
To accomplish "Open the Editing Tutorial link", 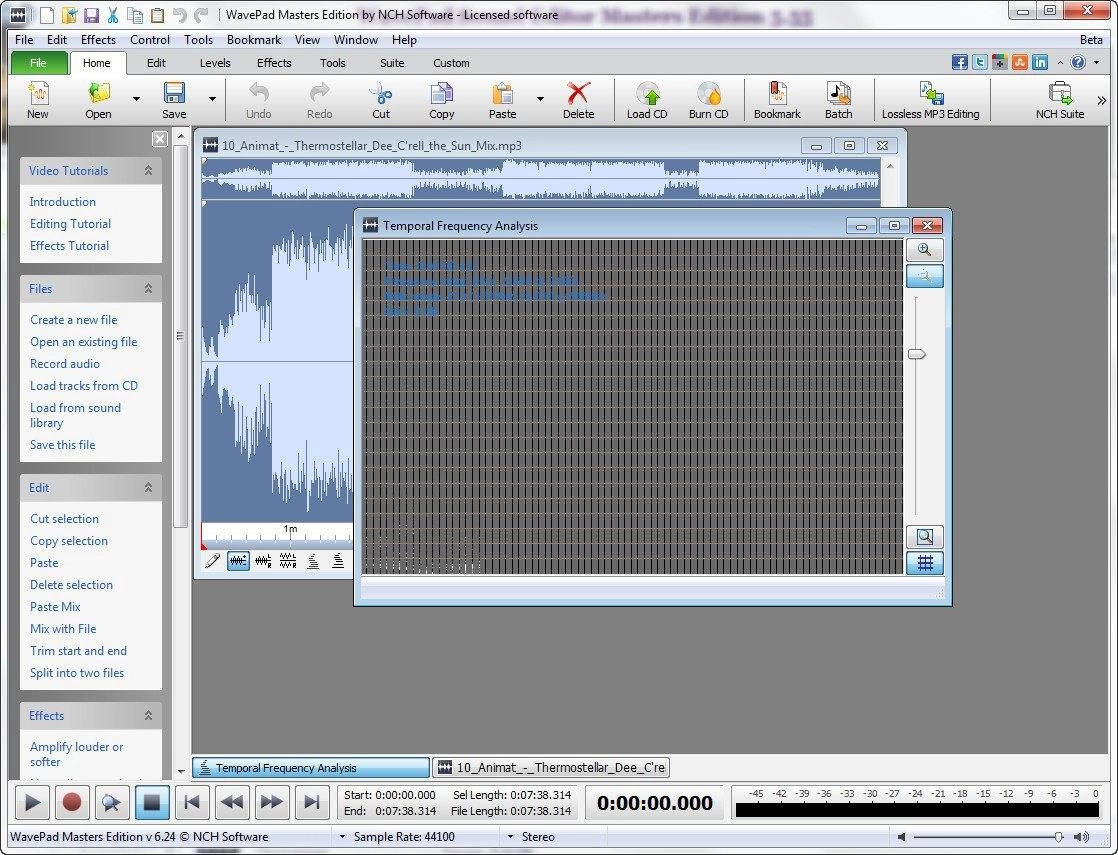I will click(71, 223).
